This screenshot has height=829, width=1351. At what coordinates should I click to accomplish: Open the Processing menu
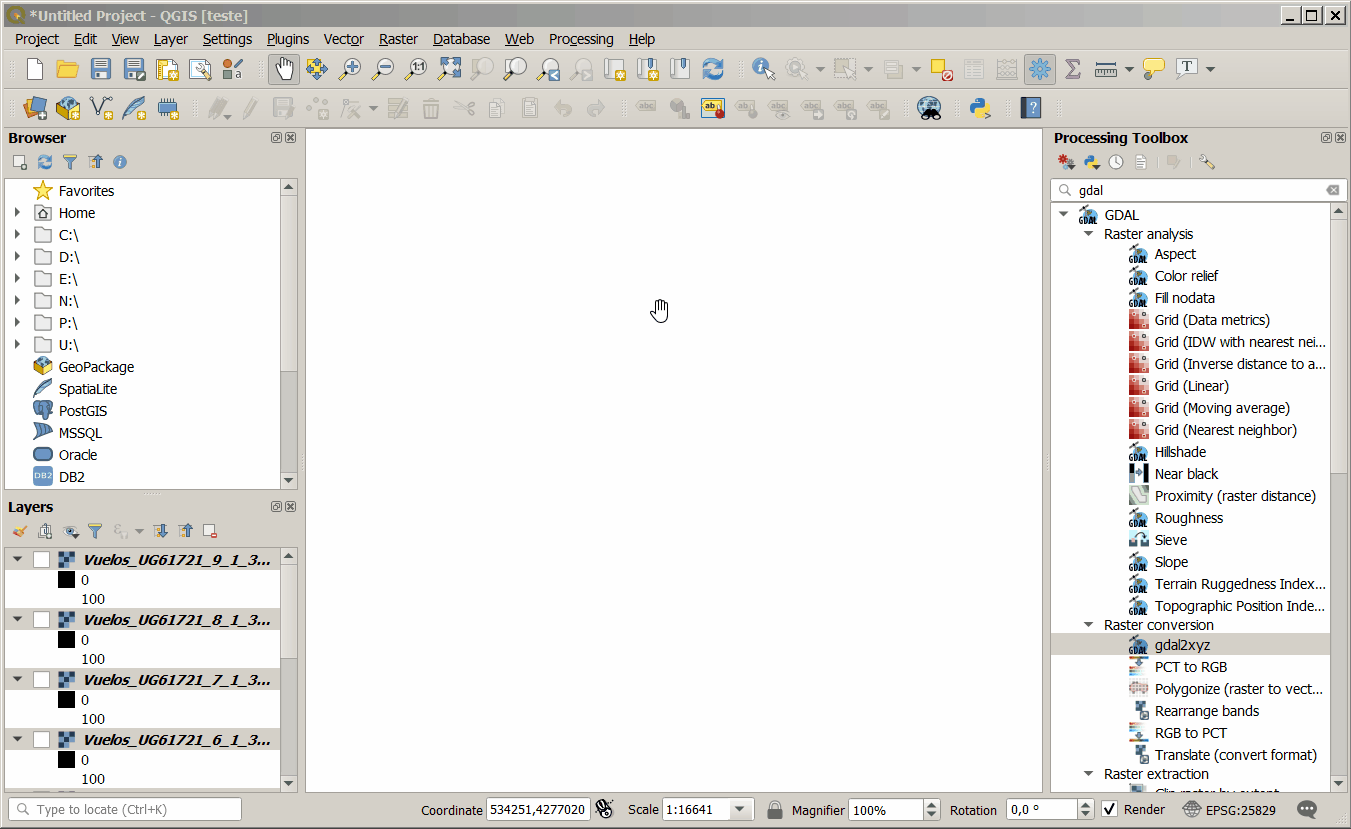(581, 39)
